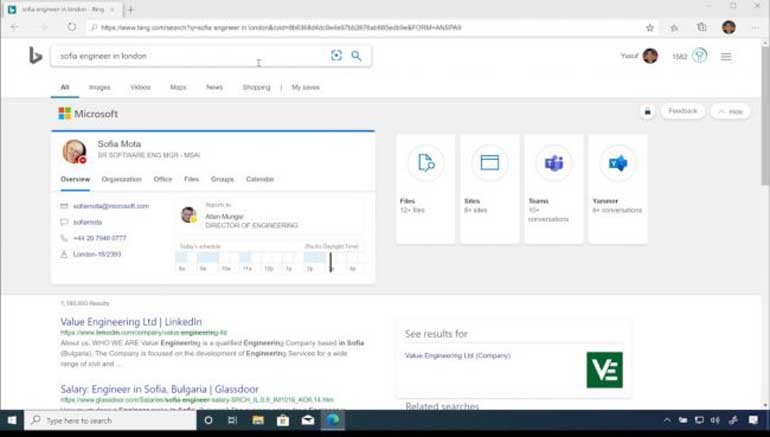770x437 pixels.
Task: Open the Calendar profile tab
Action: [x=260, y=179]
